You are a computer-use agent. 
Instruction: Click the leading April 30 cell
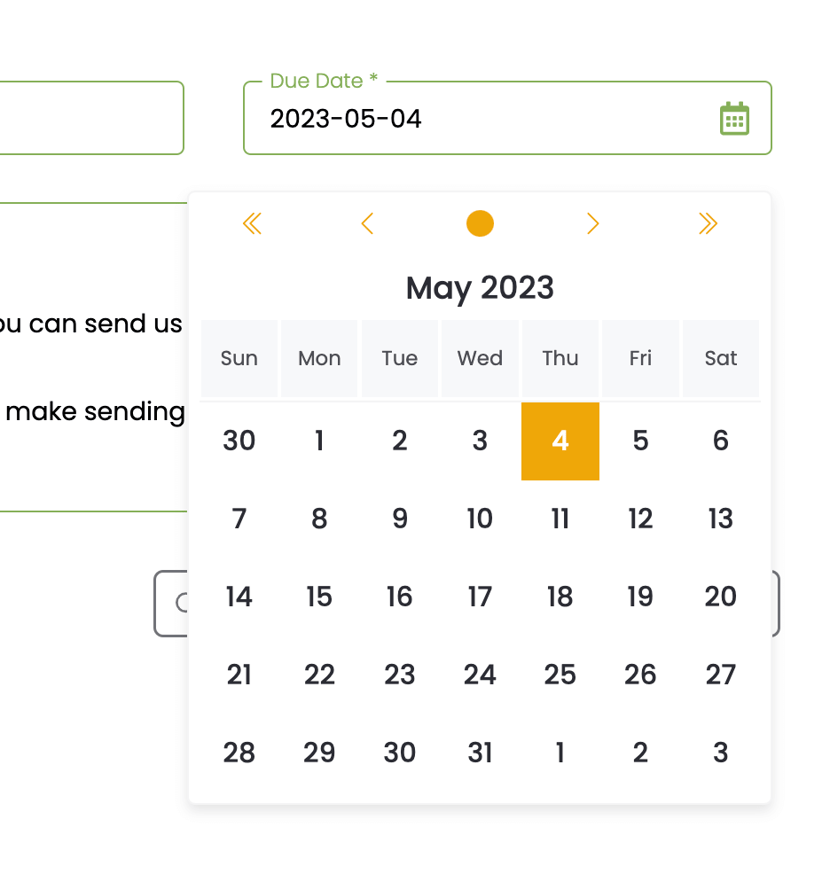click(239, 441)
